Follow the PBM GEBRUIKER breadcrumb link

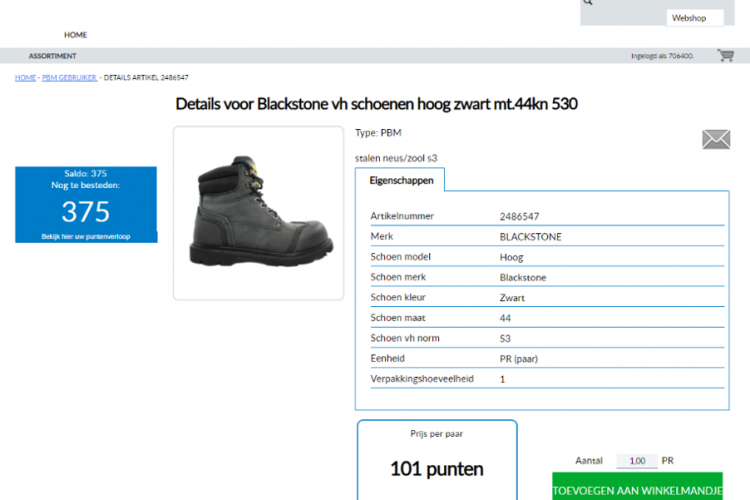click(x=69, y=78)
